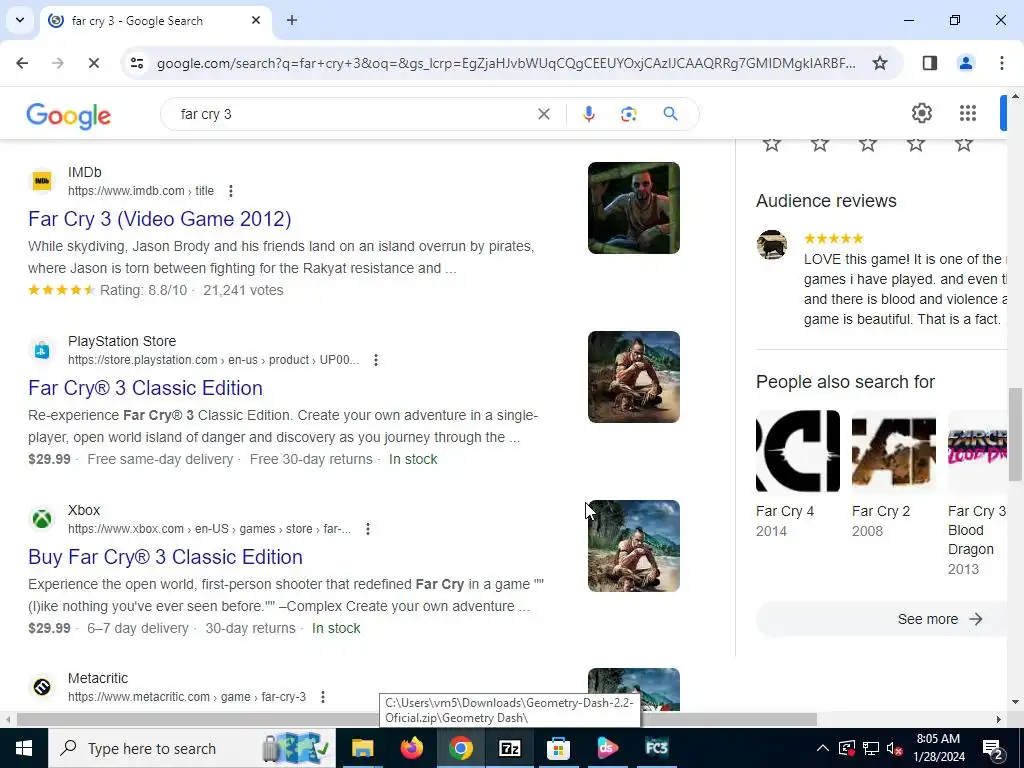This screenshot has height=768, width=1024.
Task: Click the page vertical scrollbar thumb
Action: tap(1014, 434)
